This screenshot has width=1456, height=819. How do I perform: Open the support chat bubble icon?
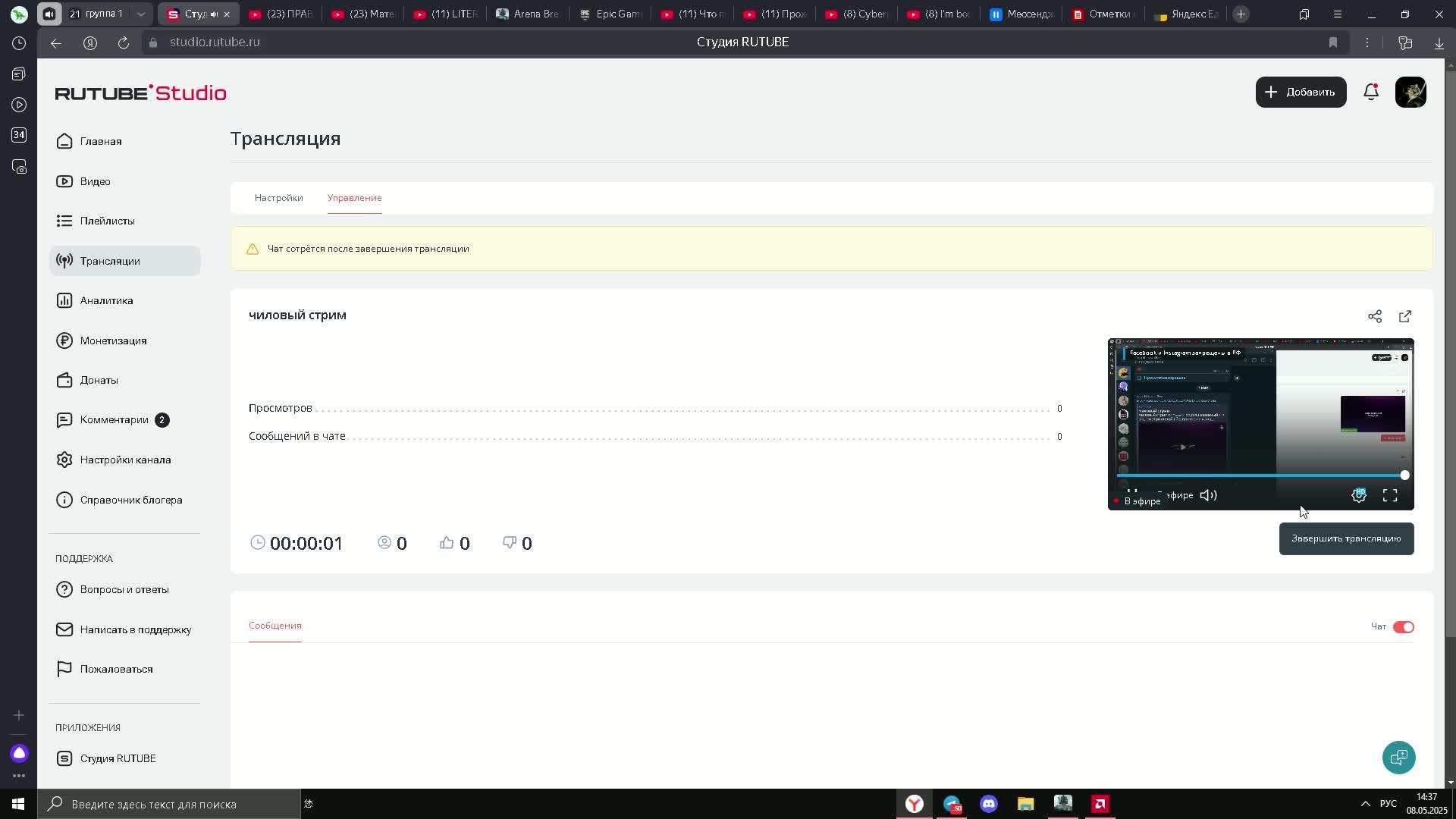tap(1398, 757)
